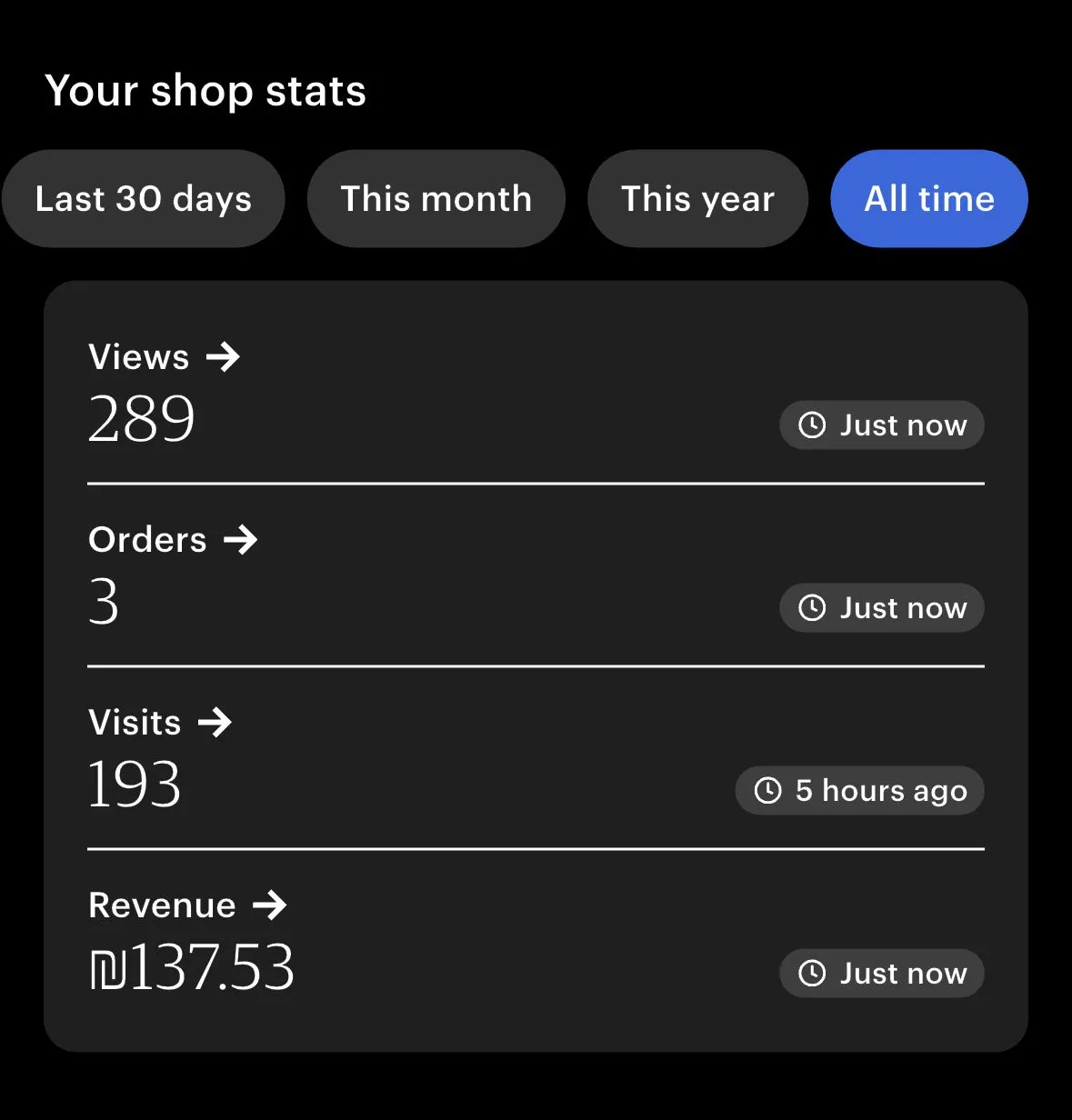This screenshot has height=1120, width=1072.
Task: Click the clock icon beside 5 hours ago
Action: click(x=768, y=791)
